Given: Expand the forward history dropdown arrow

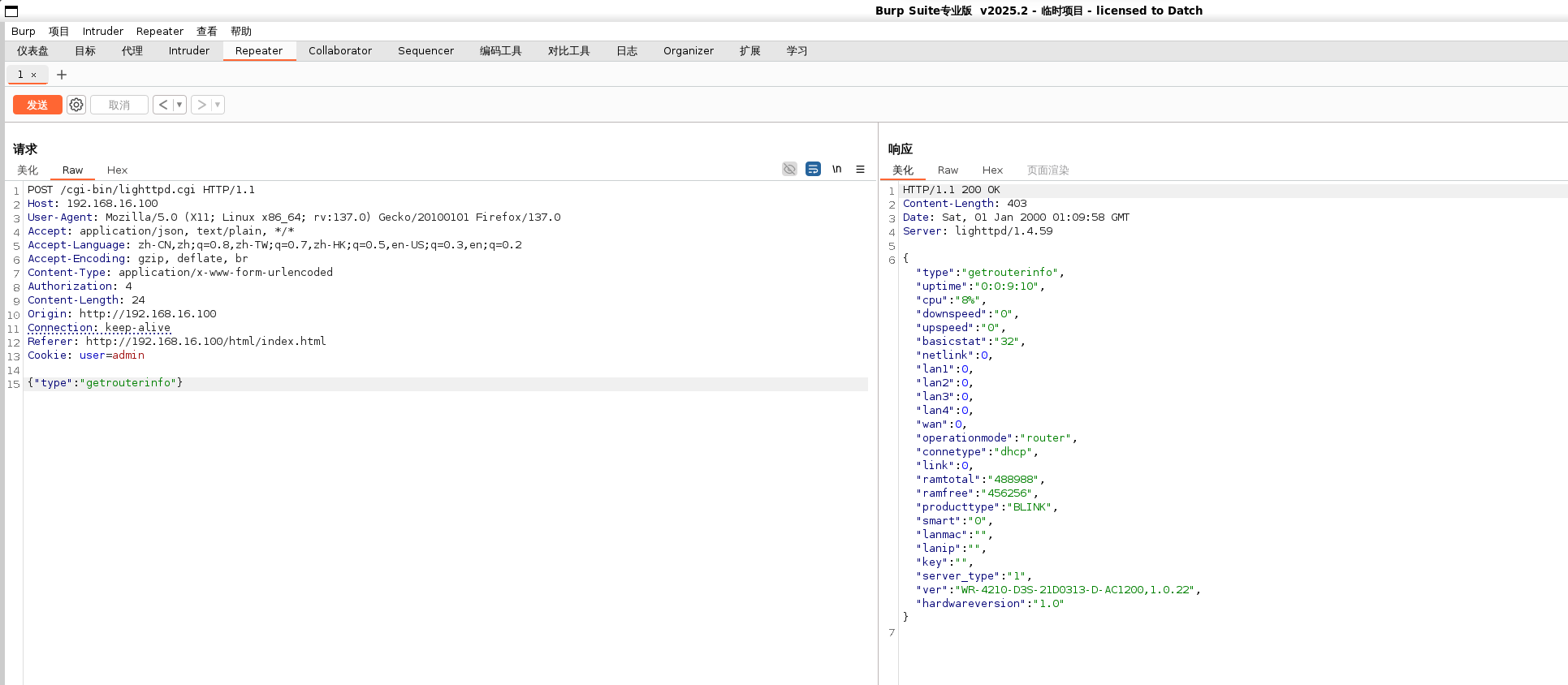Looking at the screenshot, I should [x=218, y=105].
